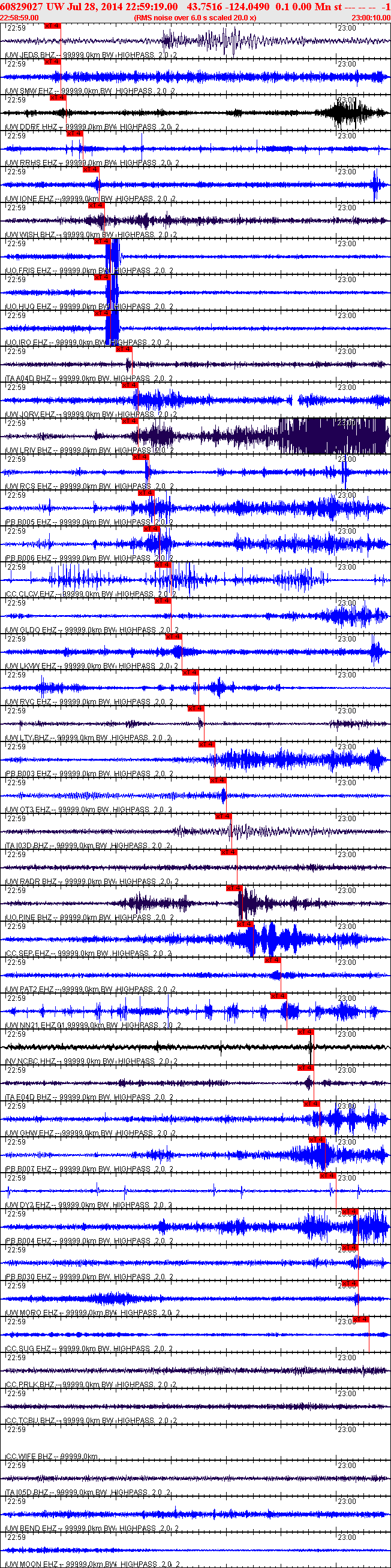
Task: Click the red pick marker on the CLCV trace
Action: [163, 564]
